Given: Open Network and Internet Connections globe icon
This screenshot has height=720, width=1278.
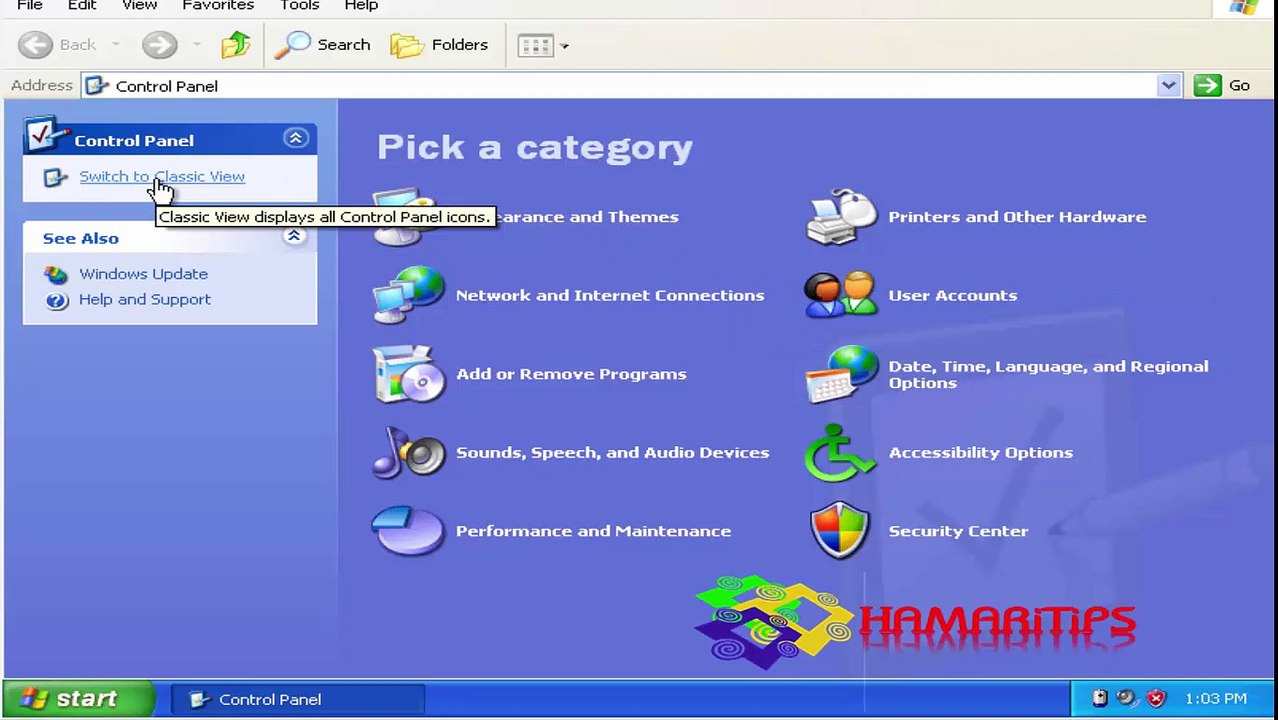Looking at the screenshot, I should coord(408,295).
